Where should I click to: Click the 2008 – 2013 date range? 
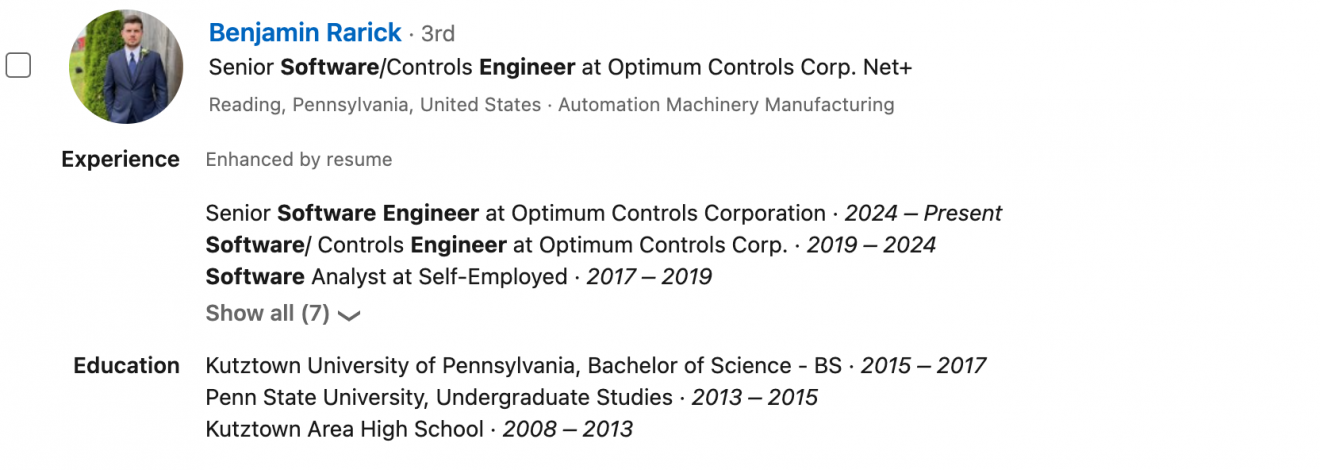(568, 430)
